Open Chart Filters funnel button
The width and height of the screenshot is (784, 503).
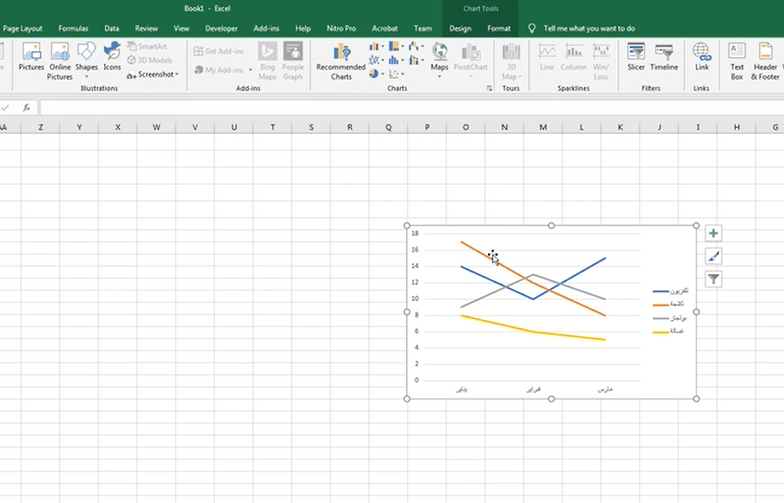(713, 279)
